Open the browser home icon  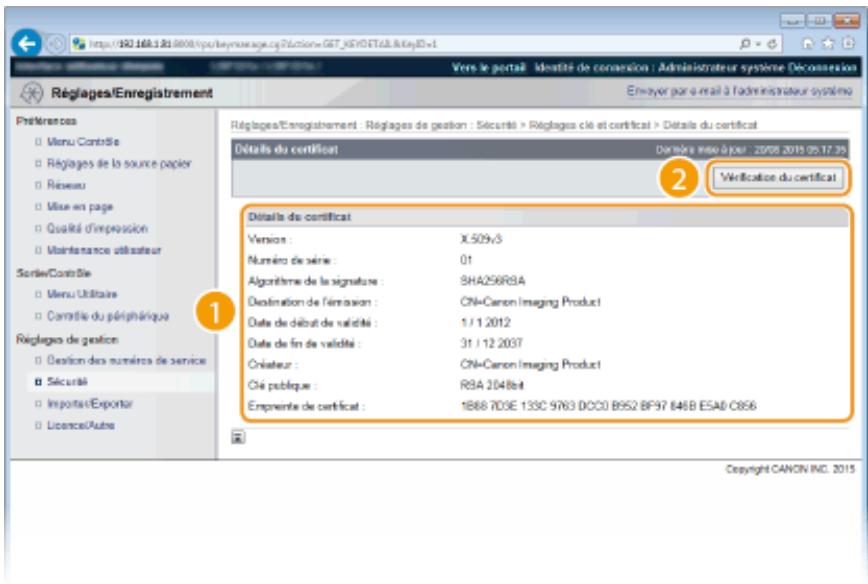[808, 43]
